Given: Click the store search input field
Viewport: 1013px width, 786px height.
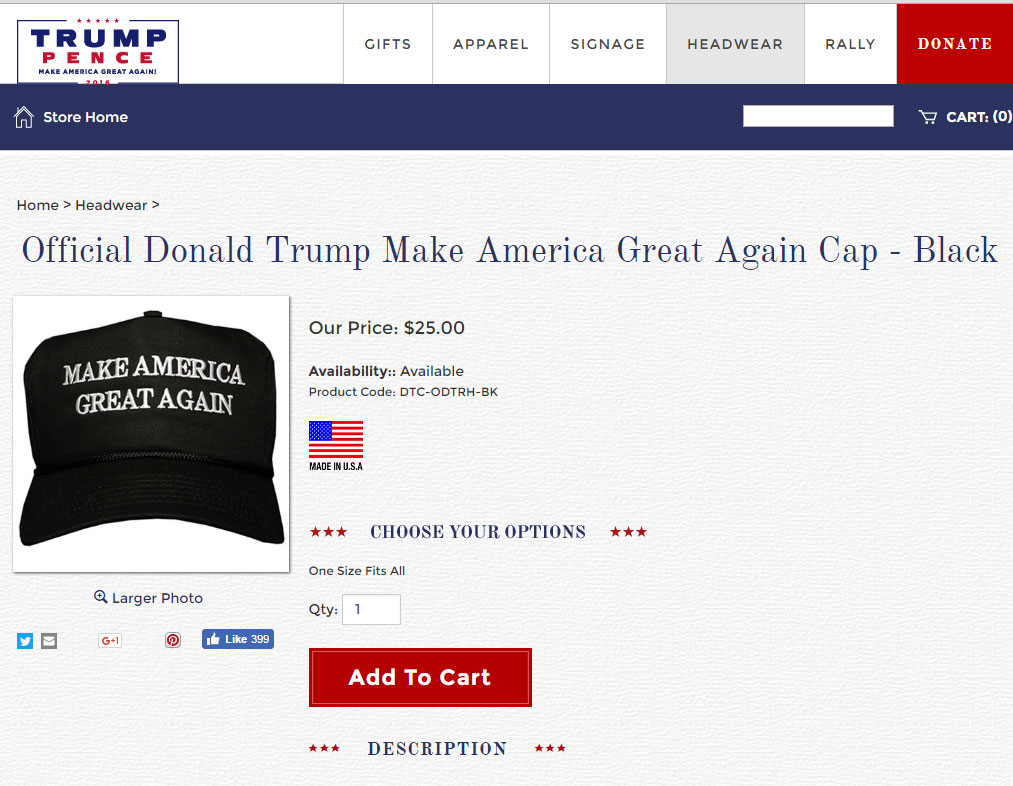Looking at the screenshot, I should (818, 116).
